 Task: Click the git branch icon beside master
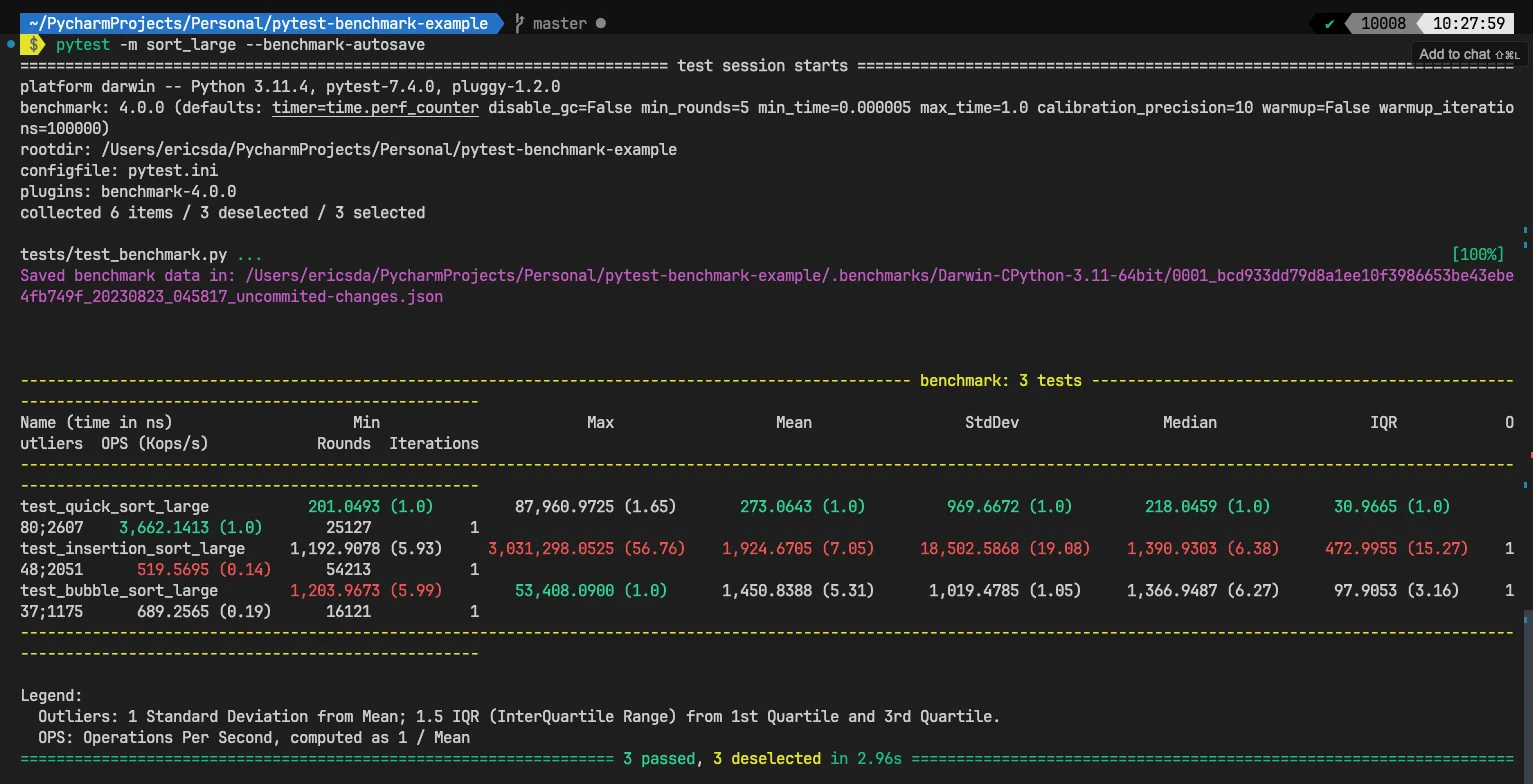point(519,23)
